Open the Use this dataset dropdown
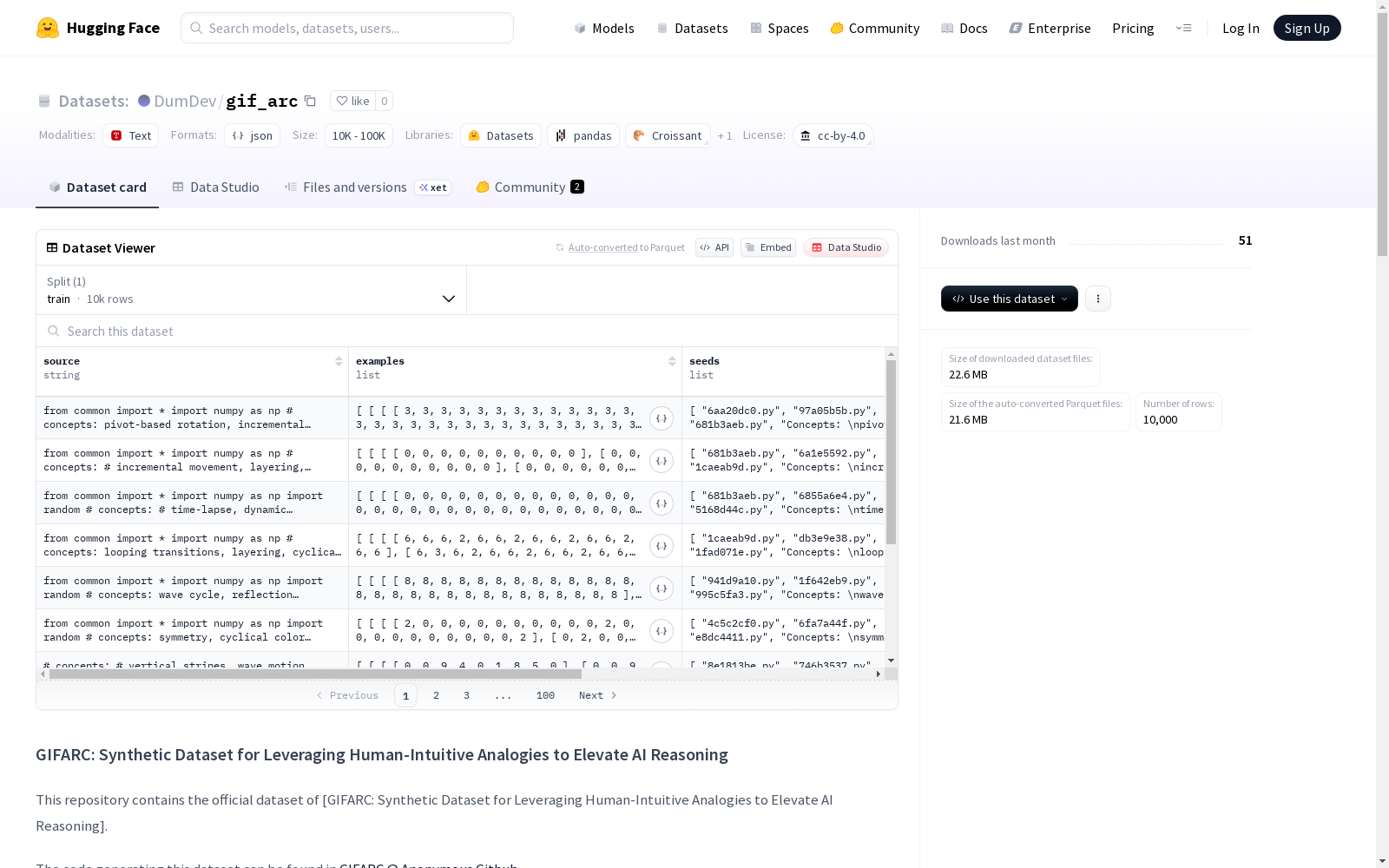This screenshot has width=1389, height=868. click(x=1010, y=299)
